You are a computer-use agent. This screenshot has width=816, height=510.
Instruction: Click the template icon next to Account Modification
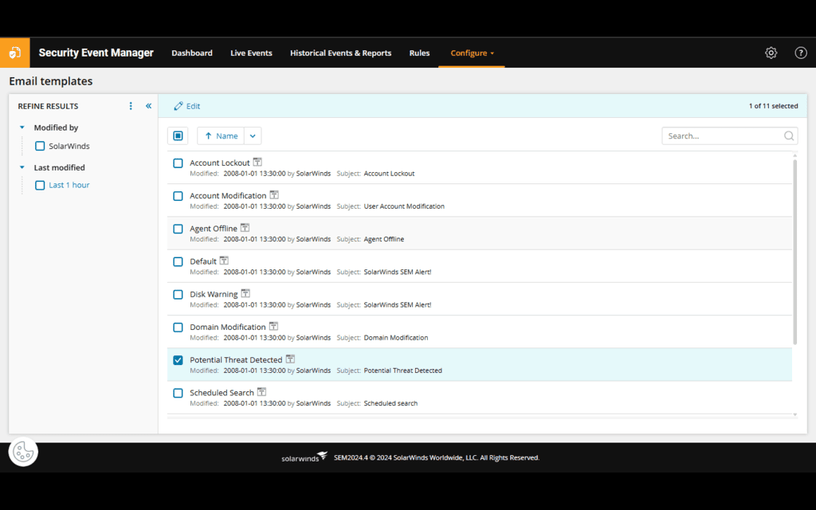click(x=274, y=195)
